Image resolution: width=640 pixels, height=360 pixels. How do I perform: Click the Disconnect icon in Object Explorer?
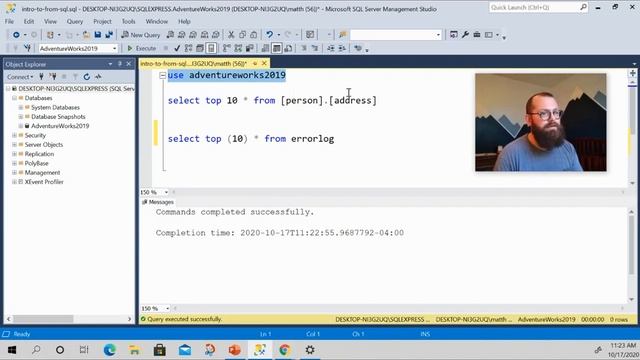[x=53, y=76]
